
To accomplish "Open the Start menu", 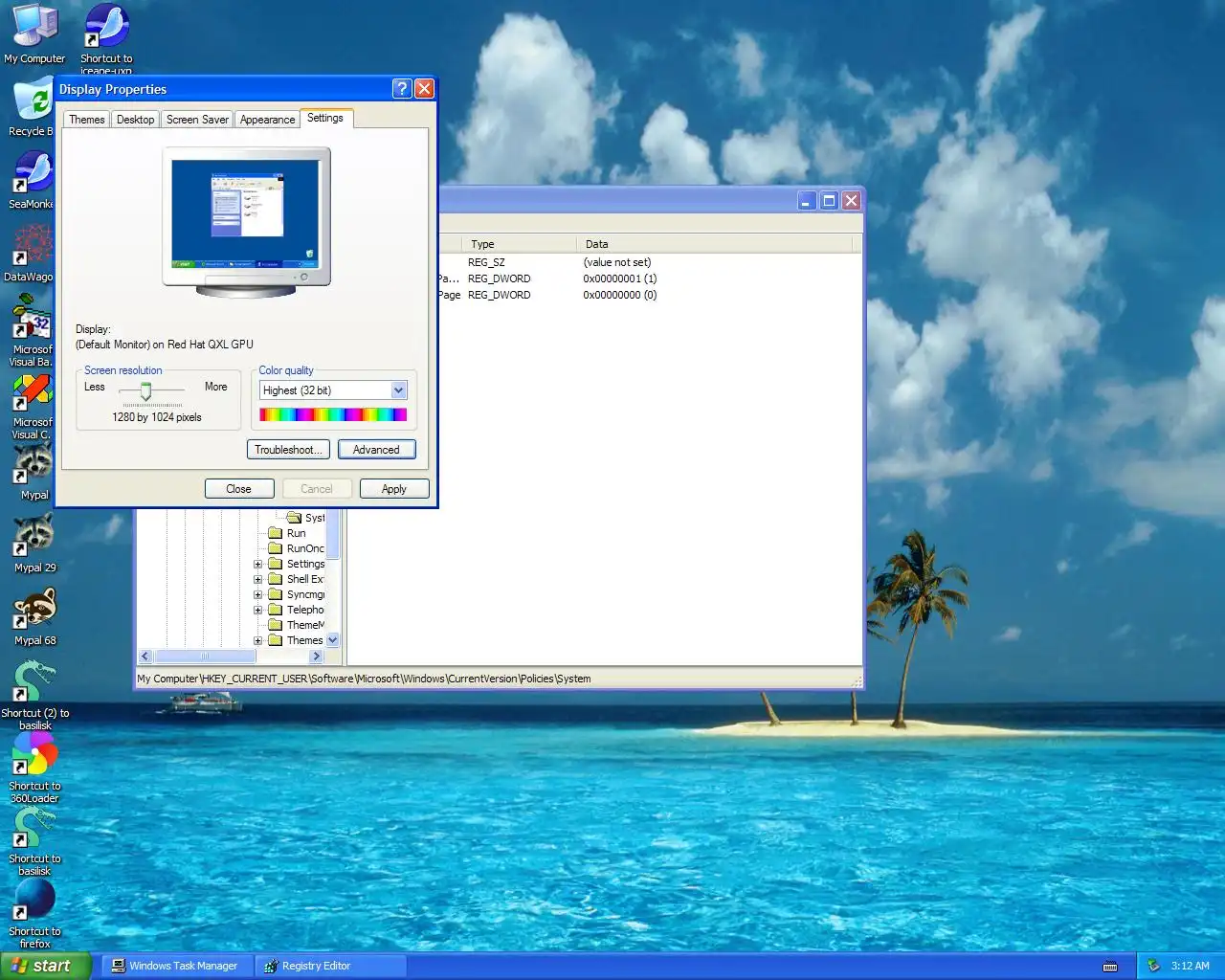I will point(45,966).
